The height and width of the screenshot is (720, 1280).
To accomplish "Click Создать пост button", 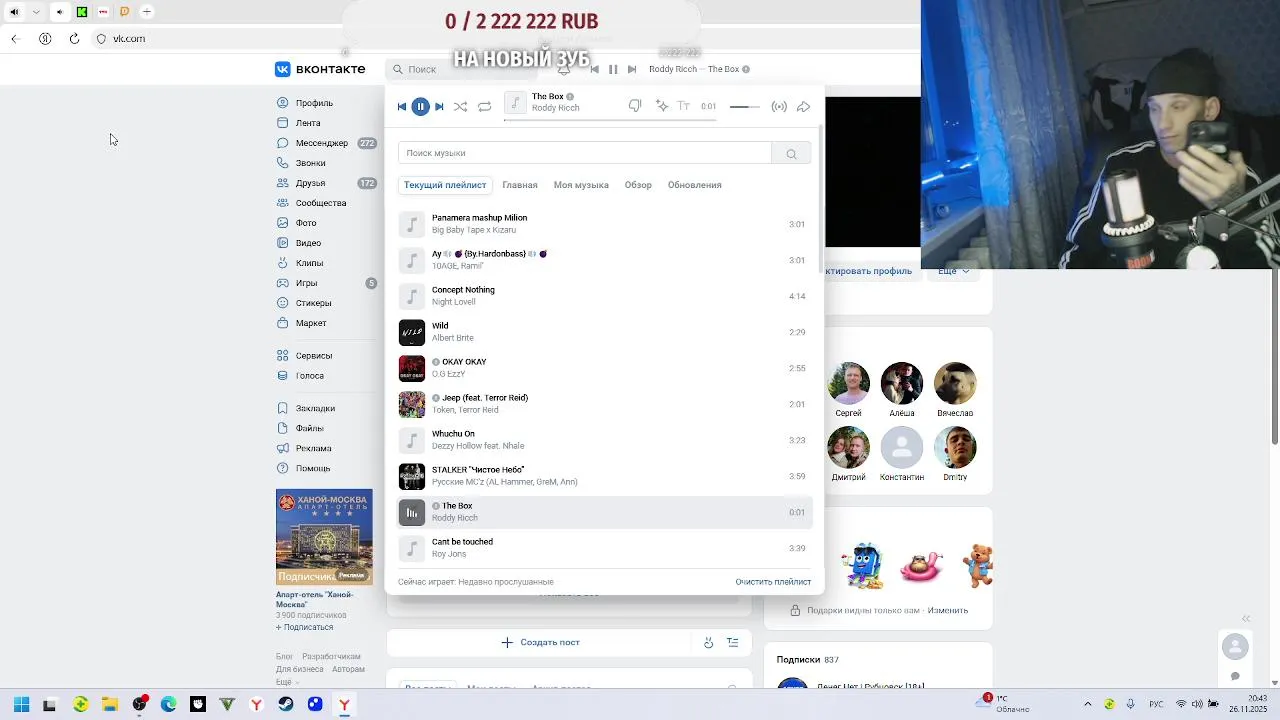I will [541, 642].
